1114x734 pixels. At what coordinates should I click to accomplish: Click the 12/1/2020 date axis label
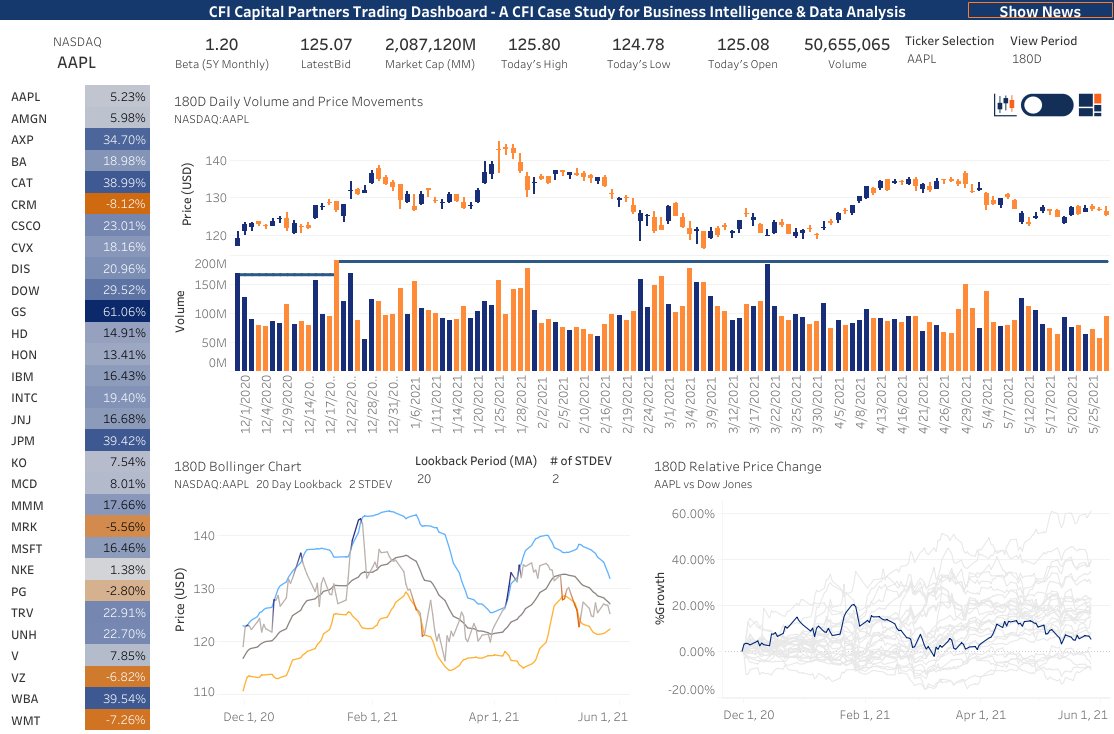[x=245, y=404]
